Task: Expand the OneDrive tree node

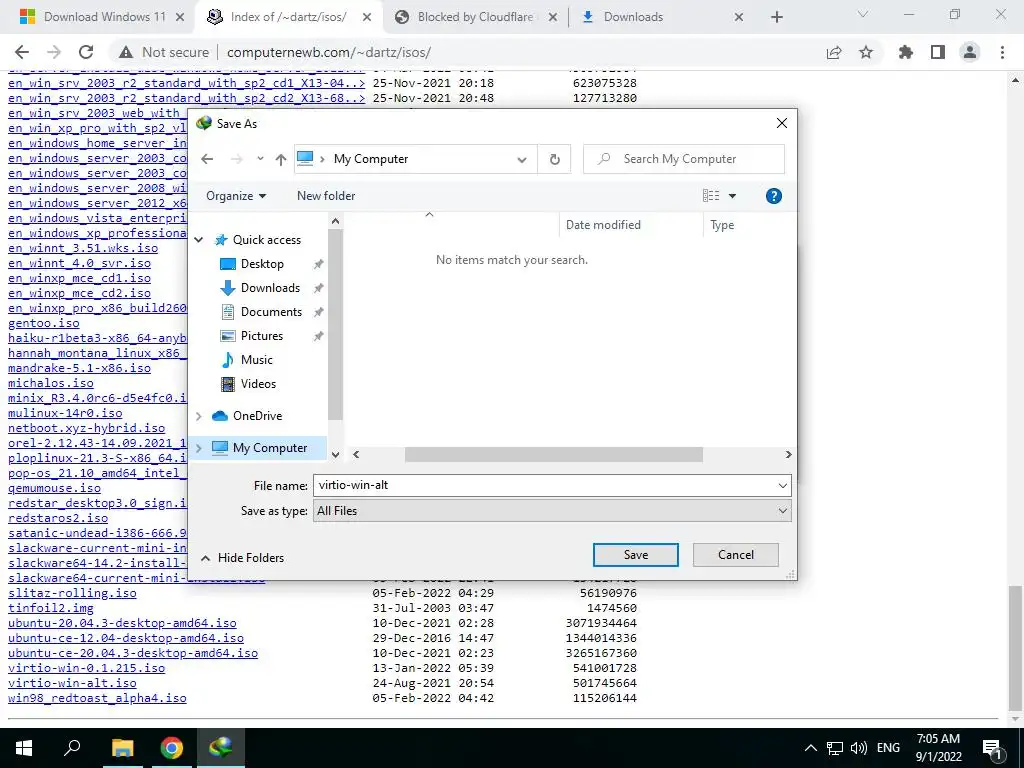Action: [x=199, y=416]
